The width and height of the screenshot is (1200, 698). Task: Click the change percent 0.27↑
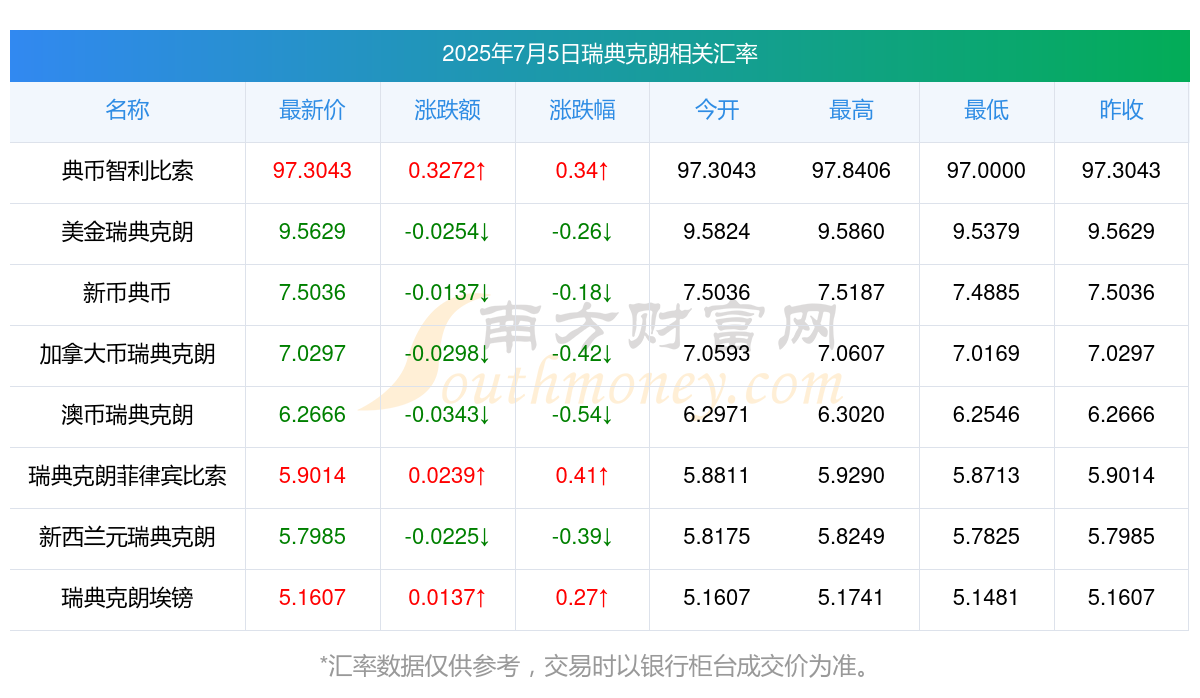(x=582, y=598)
